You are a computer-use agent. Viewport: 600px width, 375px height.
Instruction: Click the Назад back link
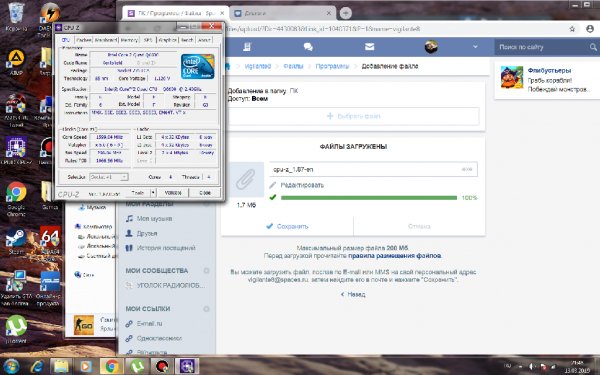(x=353, y=294)
